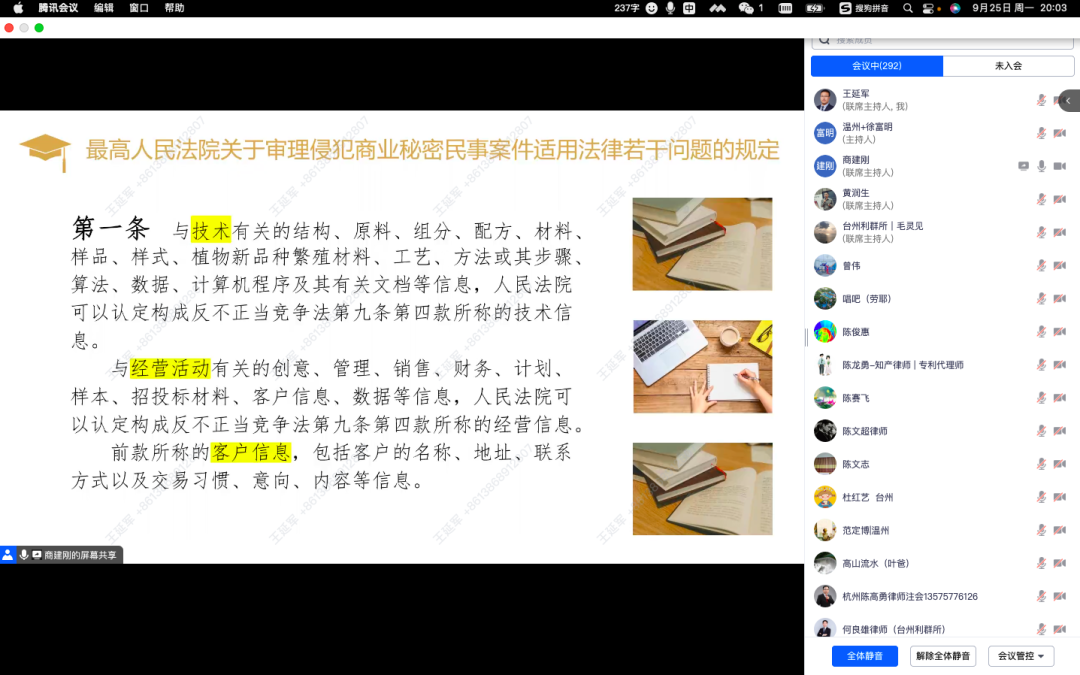
Task: Click the 全体静音 button
Action: pyautogui.click(x=864, y=656)
